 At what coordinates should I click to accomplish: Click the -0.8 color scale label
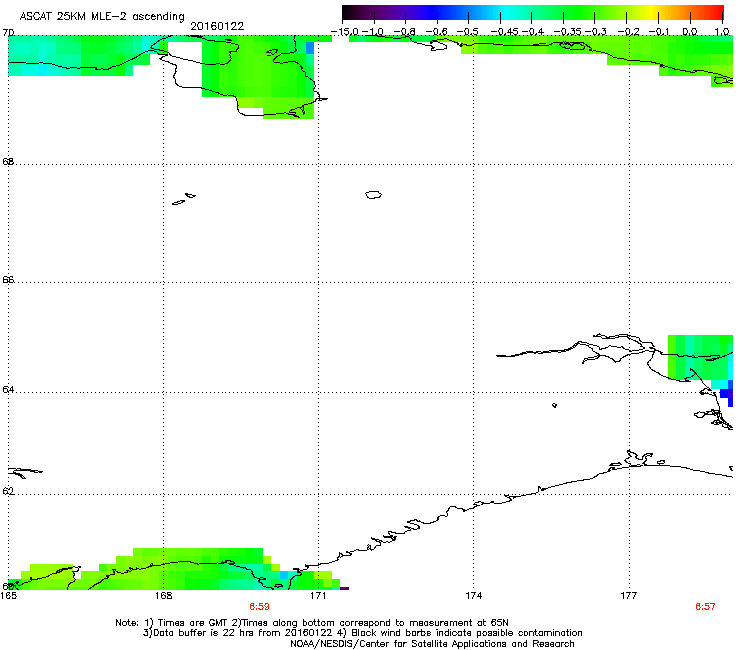[x=405, y=32]
